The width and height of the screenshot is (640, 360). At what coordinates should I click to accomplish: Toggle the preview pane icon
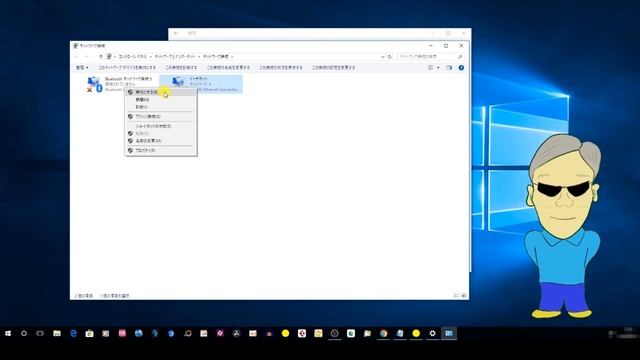click(x=449, y=68)
